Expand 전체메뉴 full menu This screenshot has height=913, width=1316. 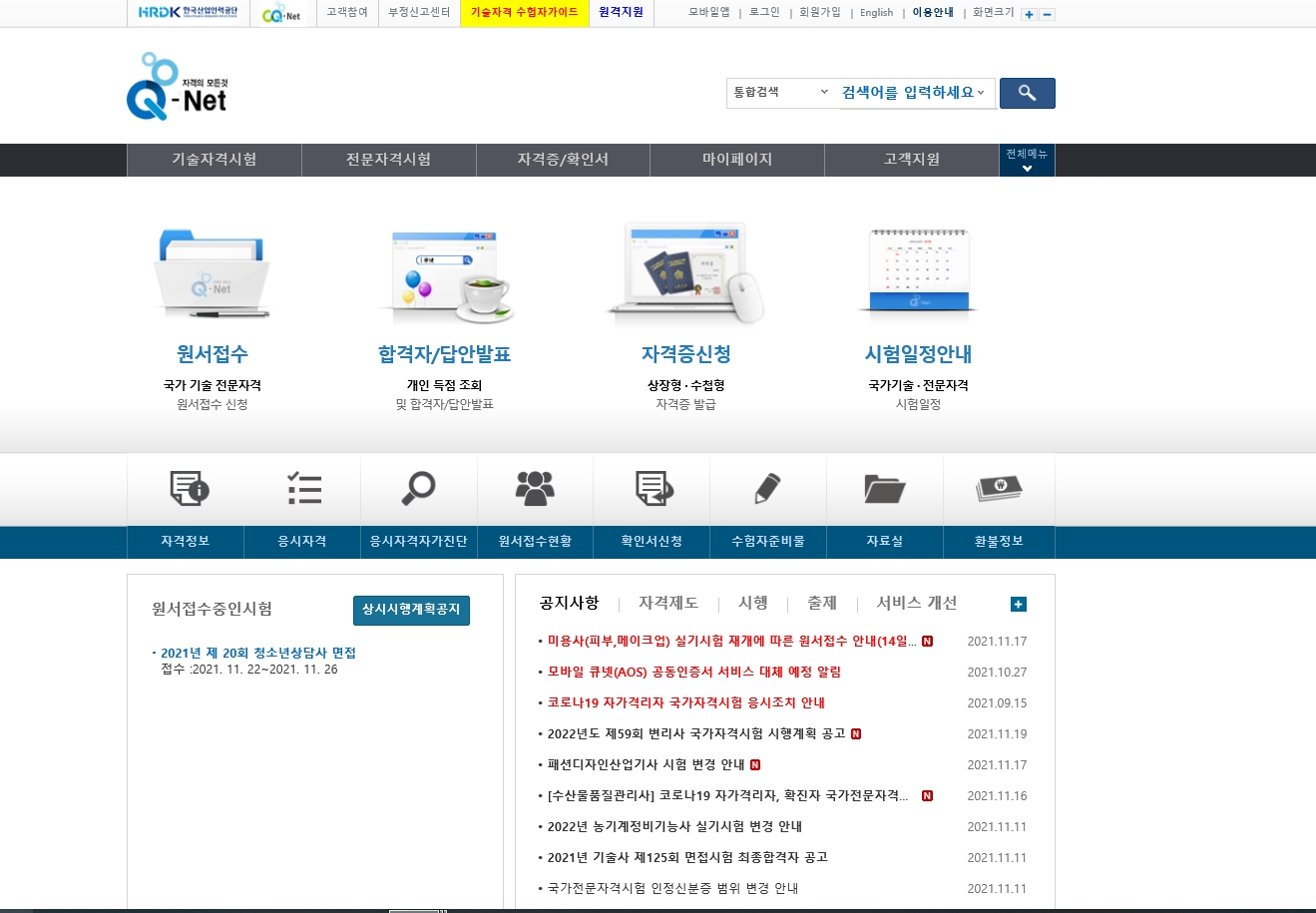1027,160
